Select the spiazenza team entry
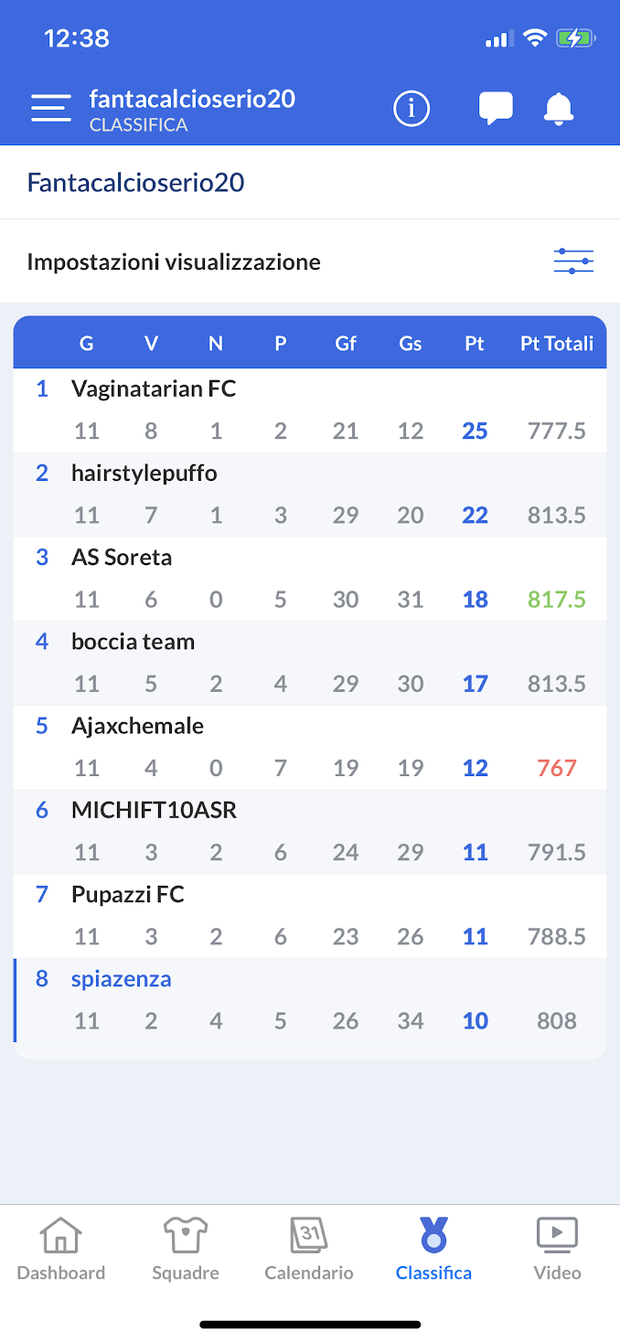 pyautogui.click(x=121, y=978)
